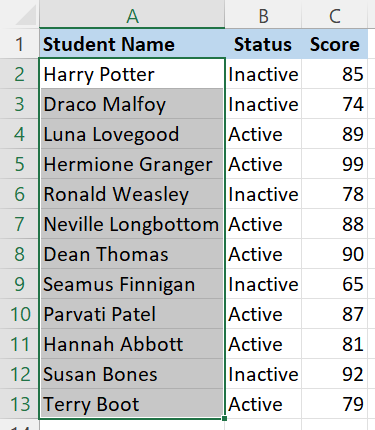Select column A header
This screenshot has height=430, width=375.
132,14
